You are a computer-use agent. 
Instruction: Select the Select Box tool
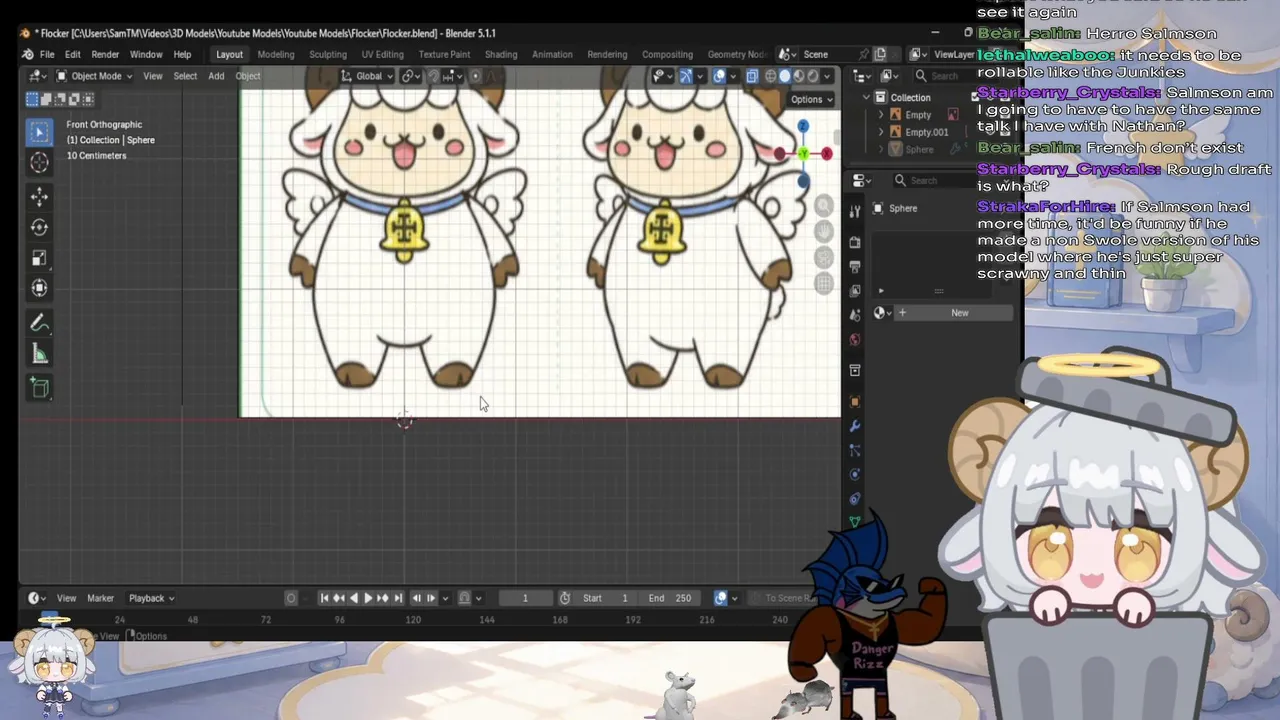click(x=40, y=132)
